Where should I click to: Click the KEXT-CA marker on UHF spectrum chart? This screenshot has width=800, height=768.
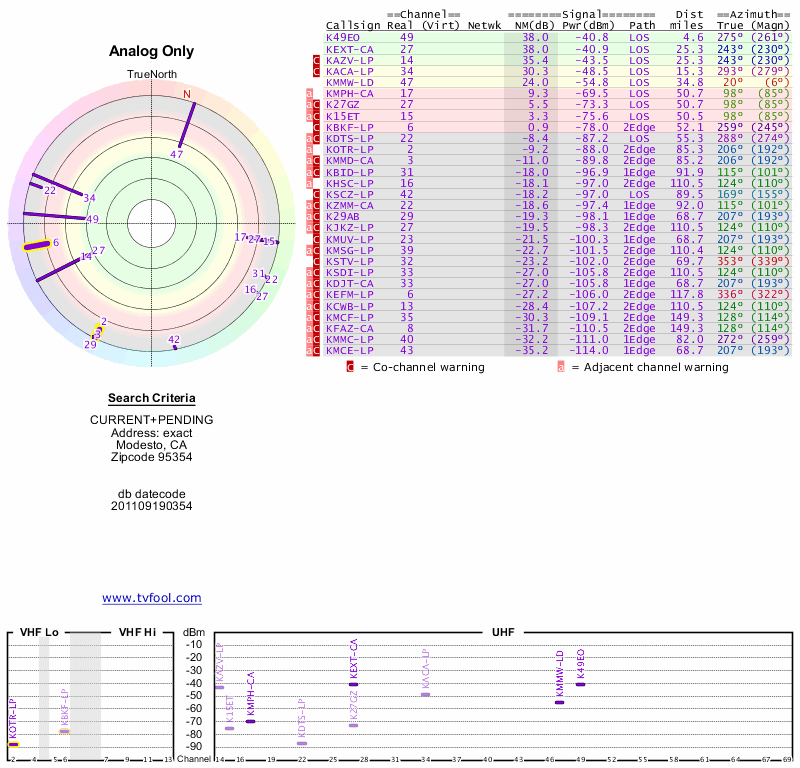pos(353,684)
